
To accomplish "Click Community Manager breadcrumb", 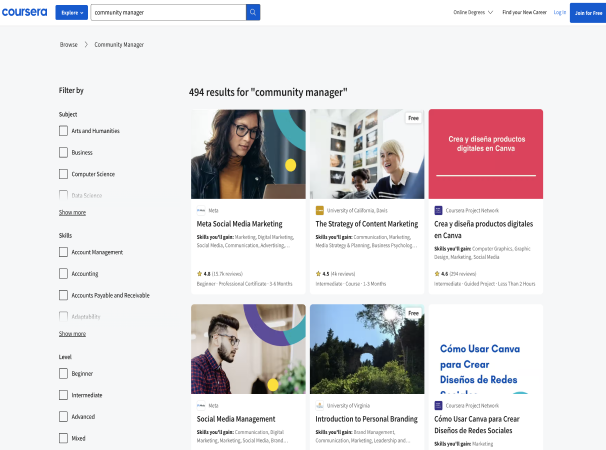I will [x=119, y=45].
